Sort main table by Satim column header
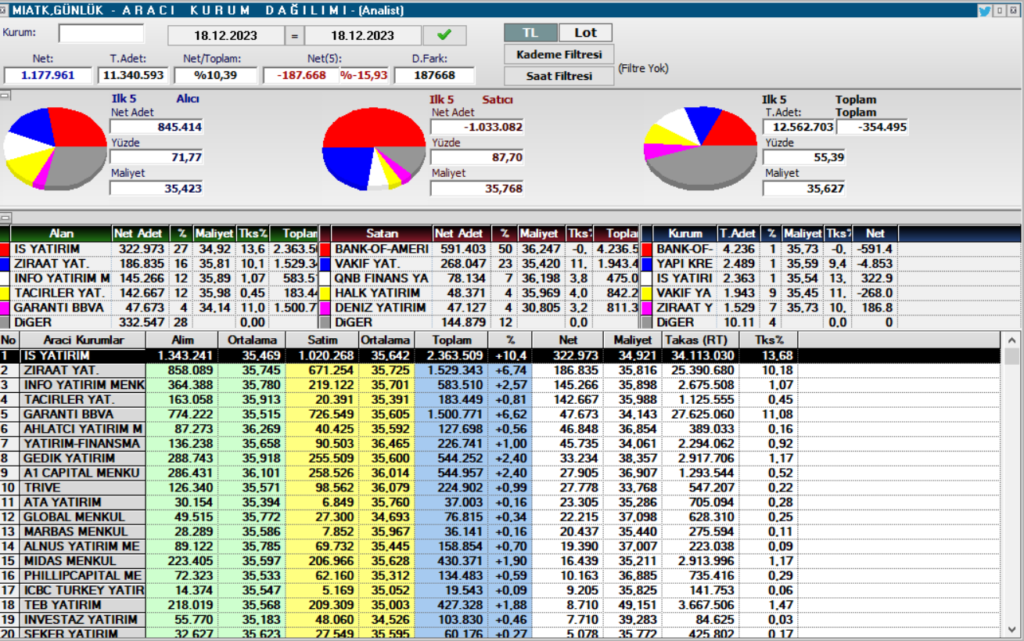The image size is (1024, 641). [x=322, y=340]
